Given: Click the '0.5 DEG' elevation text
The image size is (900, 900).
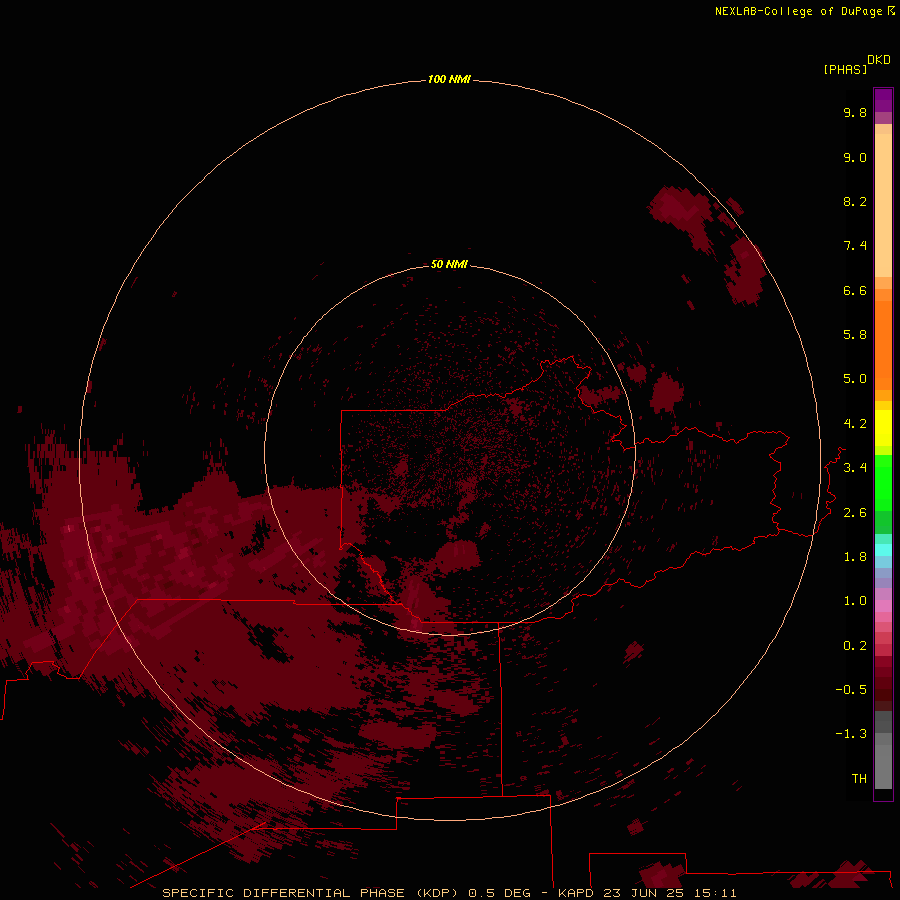Looking at the screenshot, I should point(500,893).
